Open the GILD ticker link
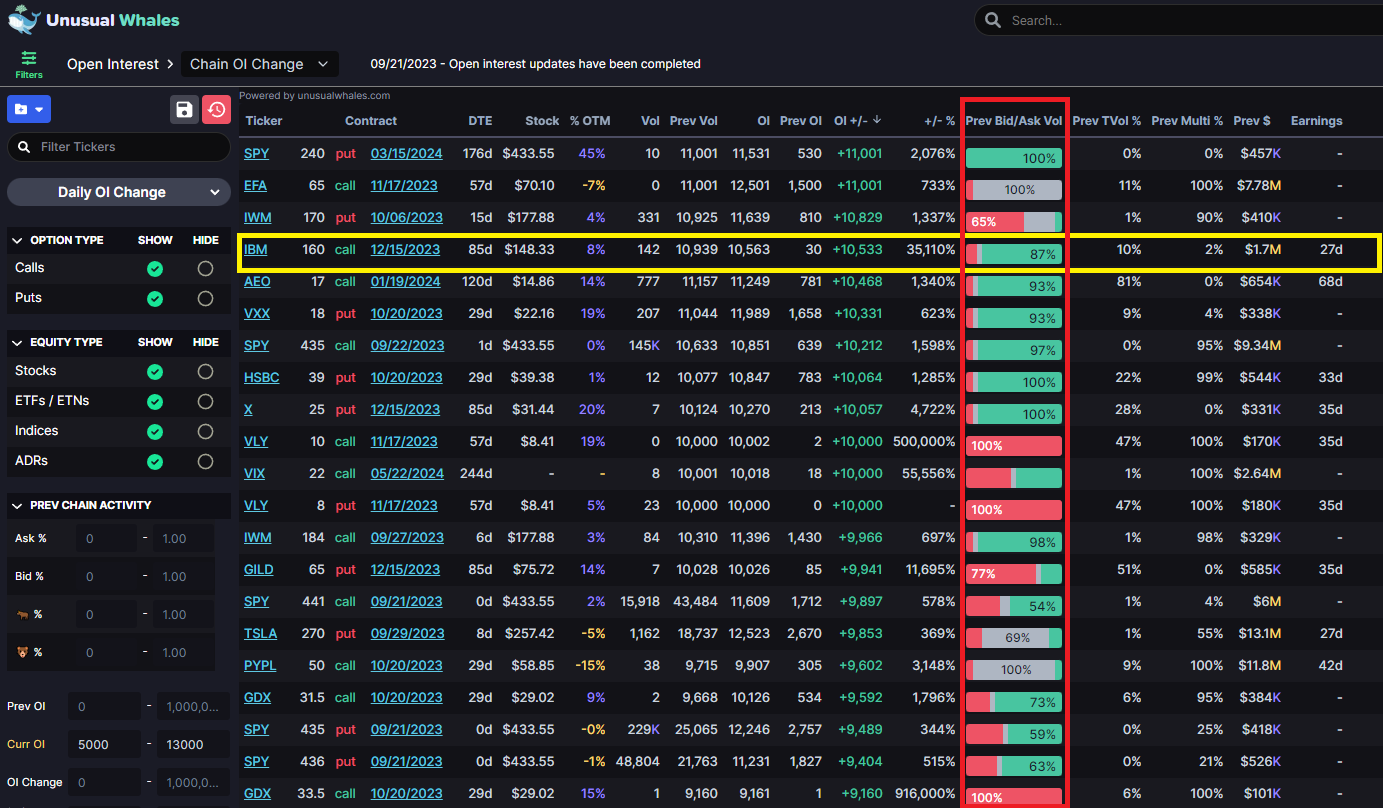1383x808 pixels. 259,570
